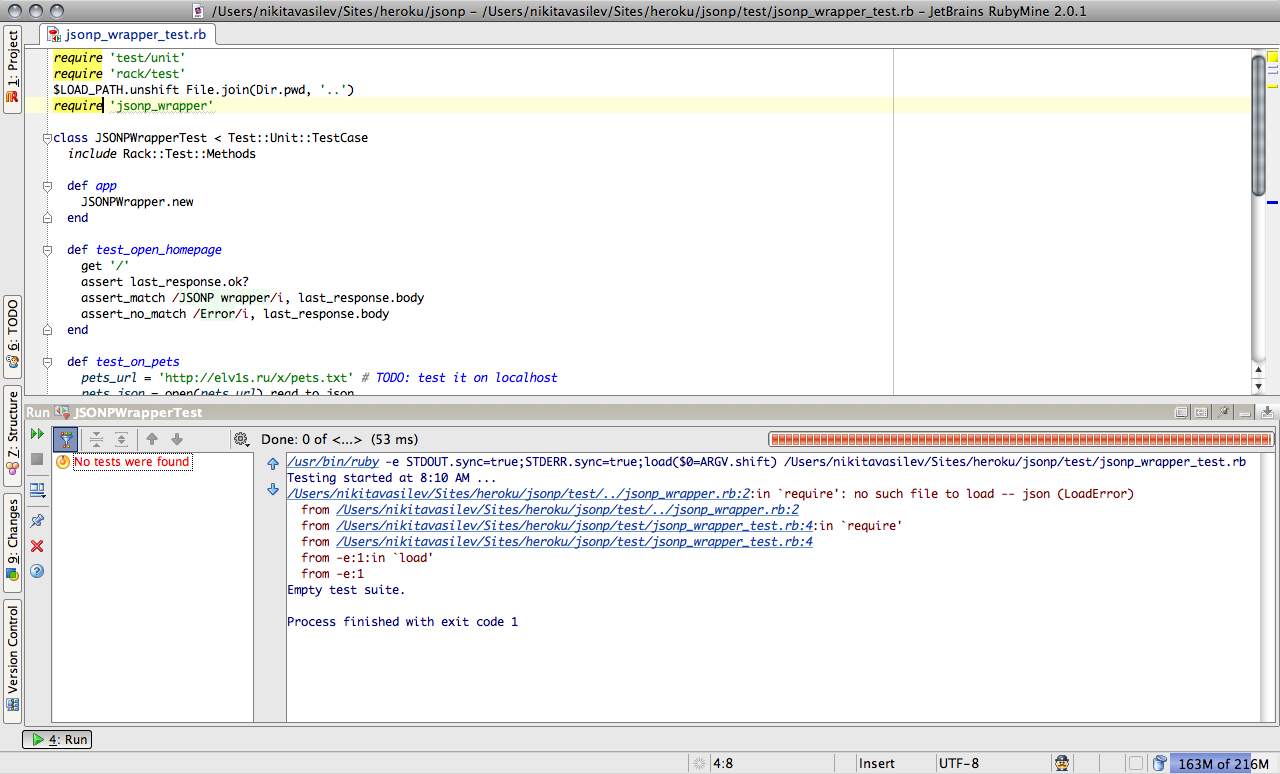
Task: Click the empty checkbox-like status bar box
Action: 1134,764
